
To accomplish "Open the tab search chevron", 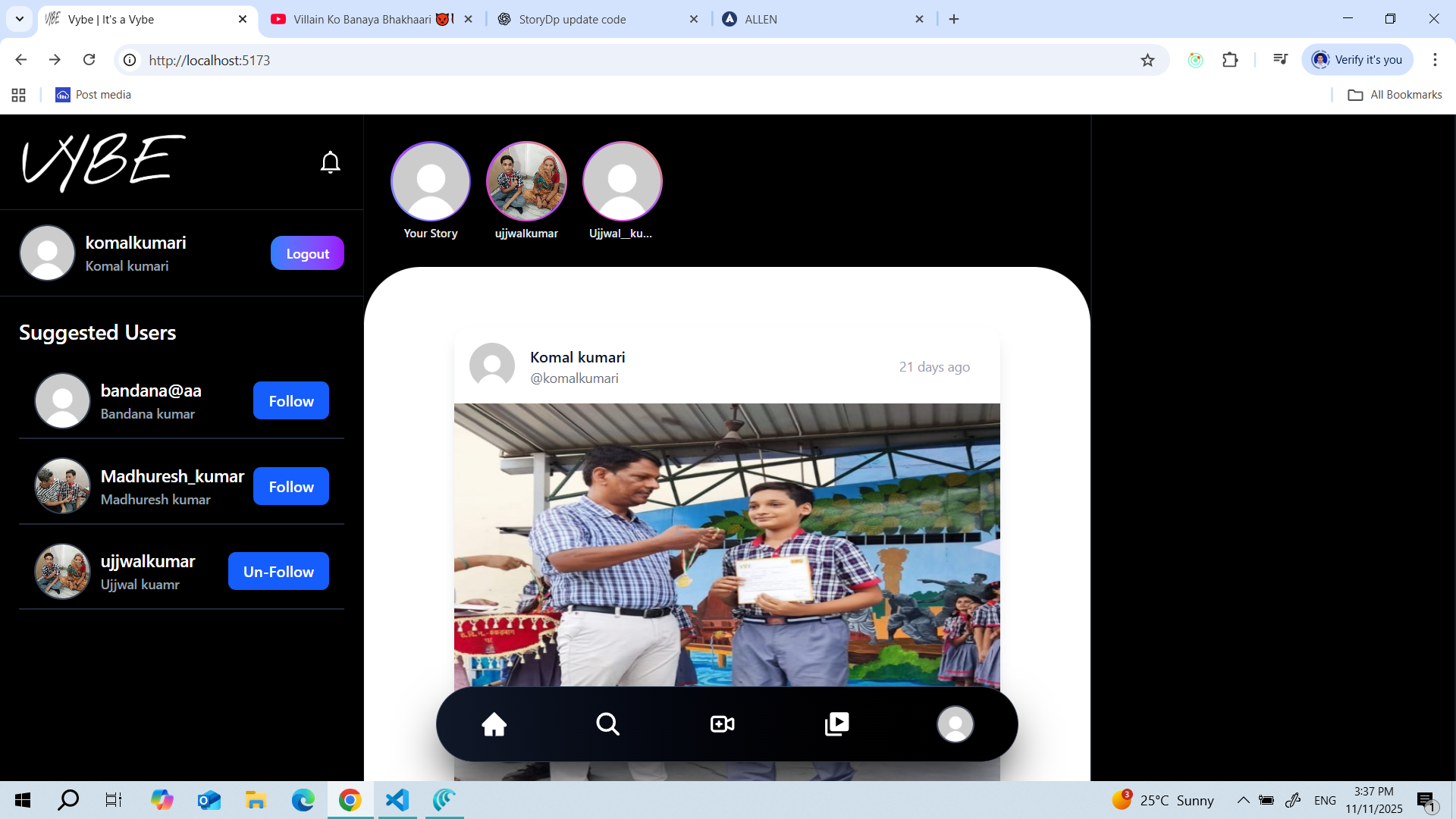I will tap(19, 19).
